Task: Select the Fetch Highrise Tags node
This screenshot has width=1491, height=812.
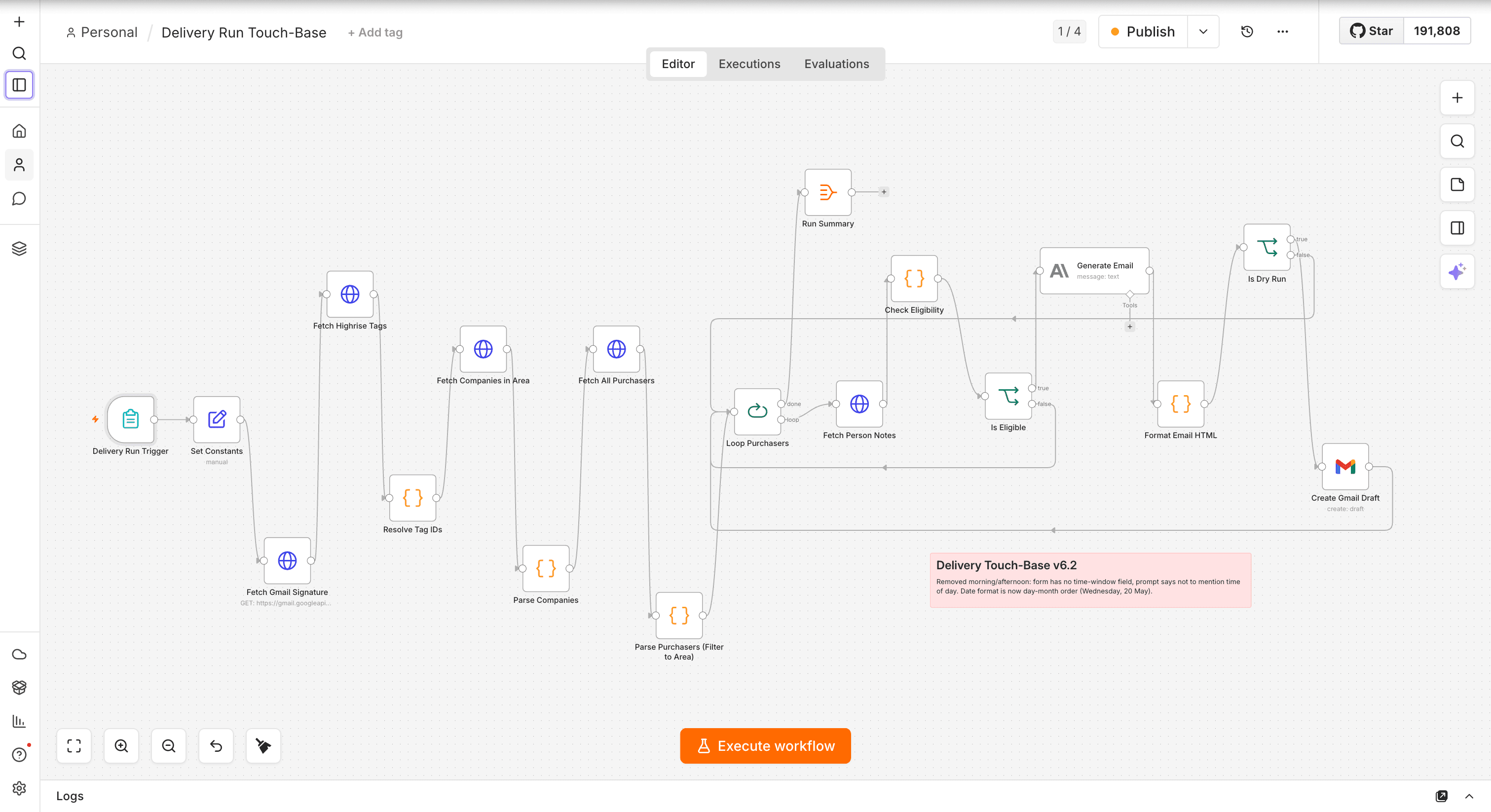Action: 350,294
